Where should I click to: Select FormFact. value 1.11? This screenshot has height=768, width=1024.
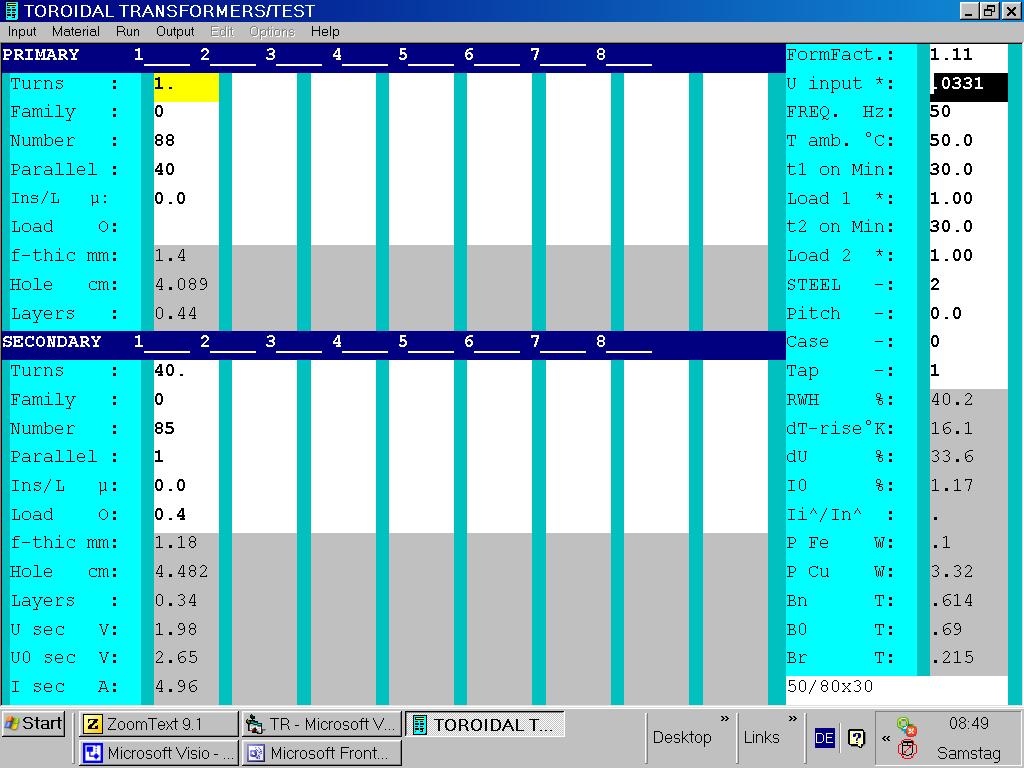pyautogui.click(x=968, y=55)
